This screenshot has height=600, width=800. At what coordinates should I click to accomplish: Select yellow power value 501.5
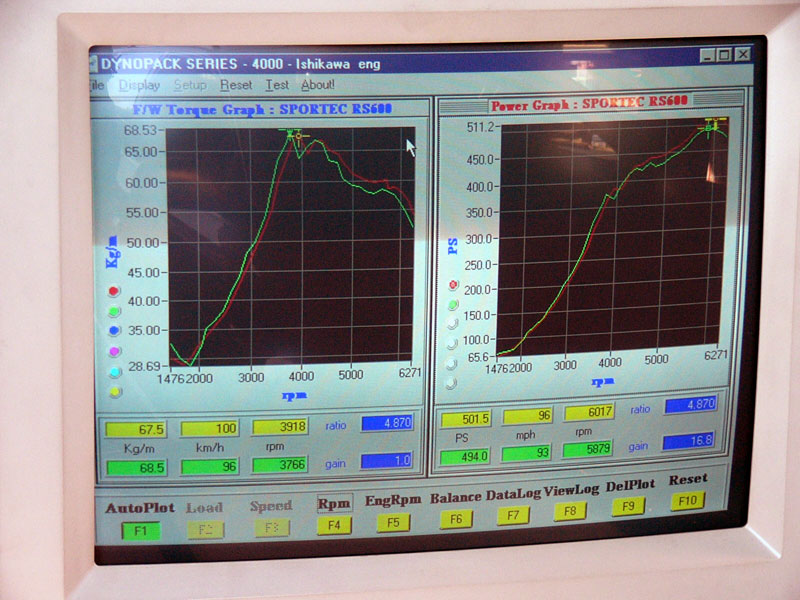[466, 419]
